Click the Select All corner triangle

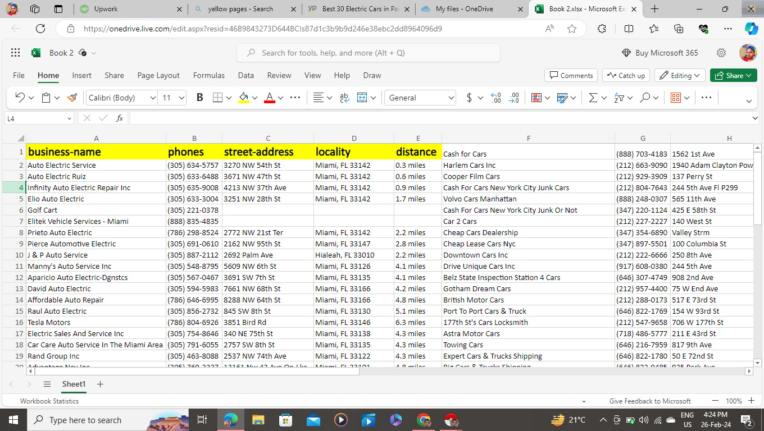tap(20, 138)
